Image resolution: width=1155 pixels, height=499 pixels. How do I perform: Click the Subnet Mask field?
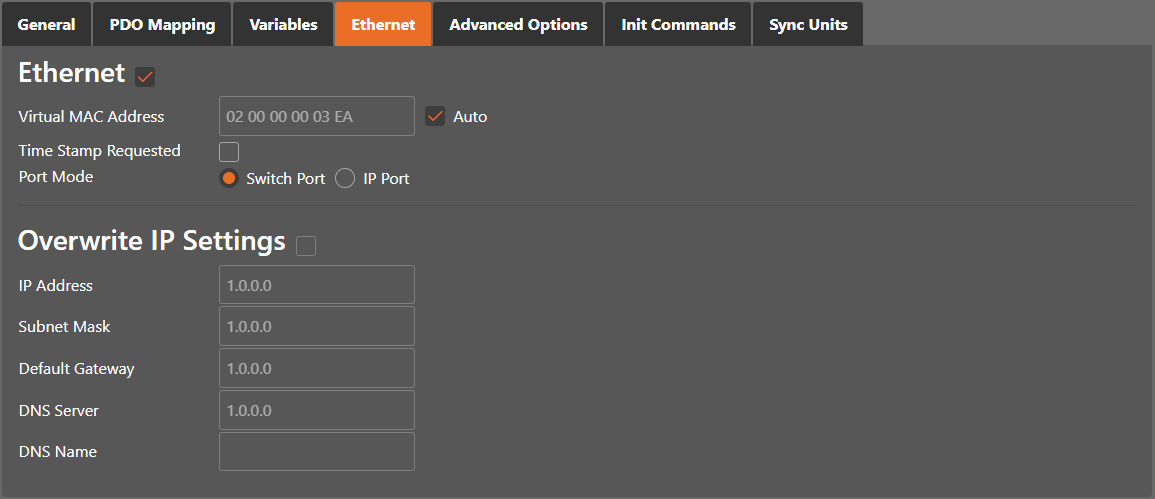(x=316, y=326)
